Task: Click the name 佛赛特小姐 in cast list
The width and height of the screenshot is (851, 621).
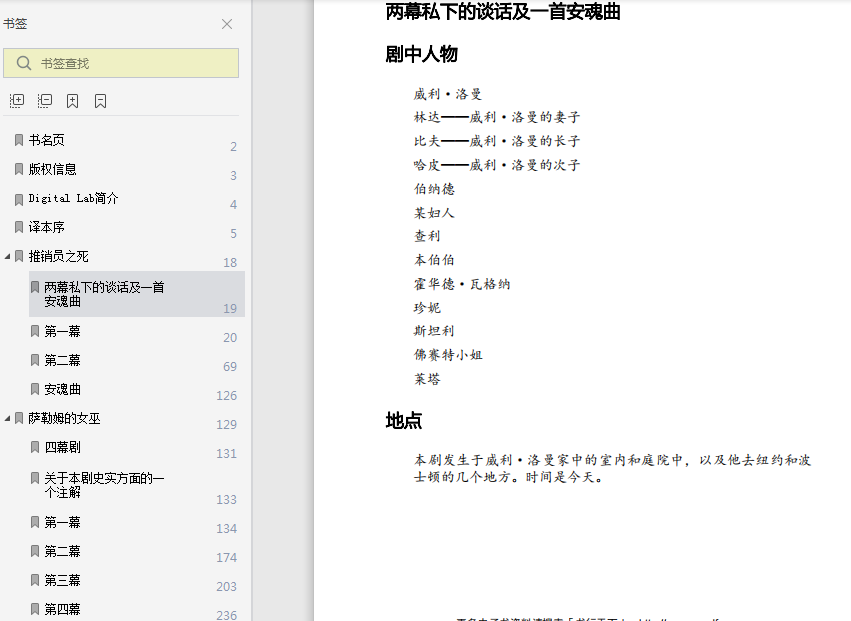Action: [x=448, y=355]
